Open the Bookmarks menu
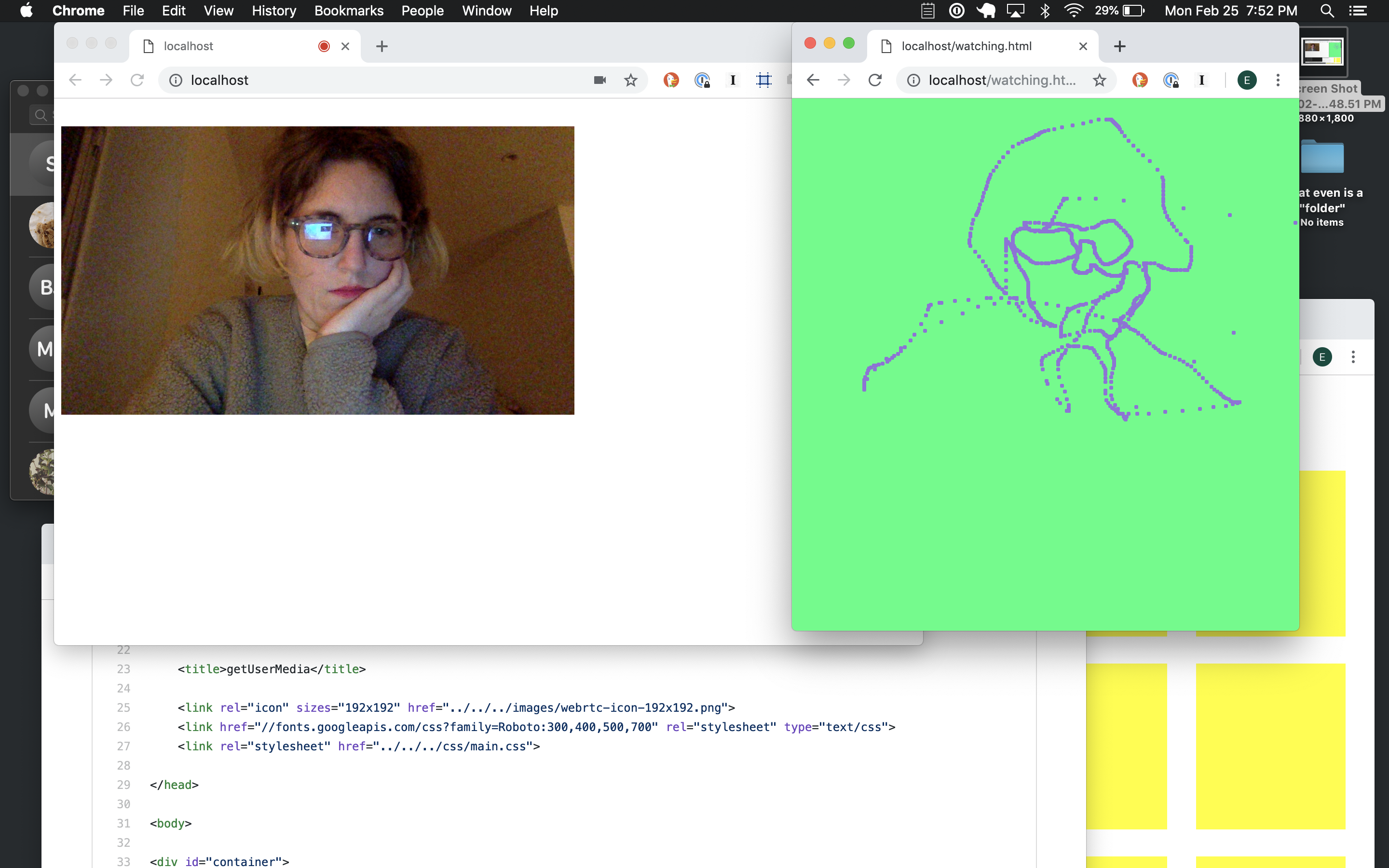This screenshot has width=1389, height=868. point(348,10)
